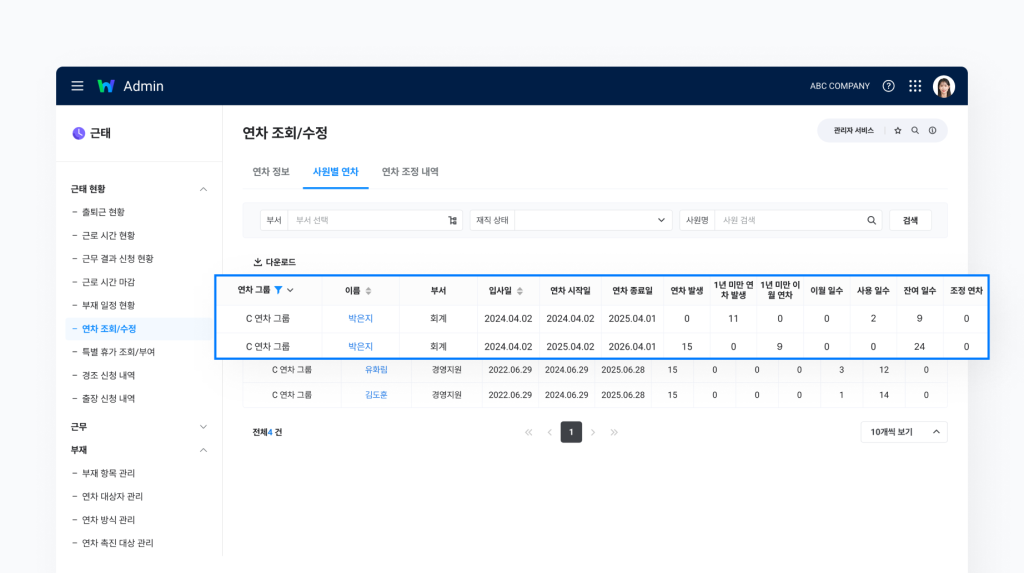This screenshot has width=1024, height=573.
Task: Open the help question mark icon
Action: [888, 86]
